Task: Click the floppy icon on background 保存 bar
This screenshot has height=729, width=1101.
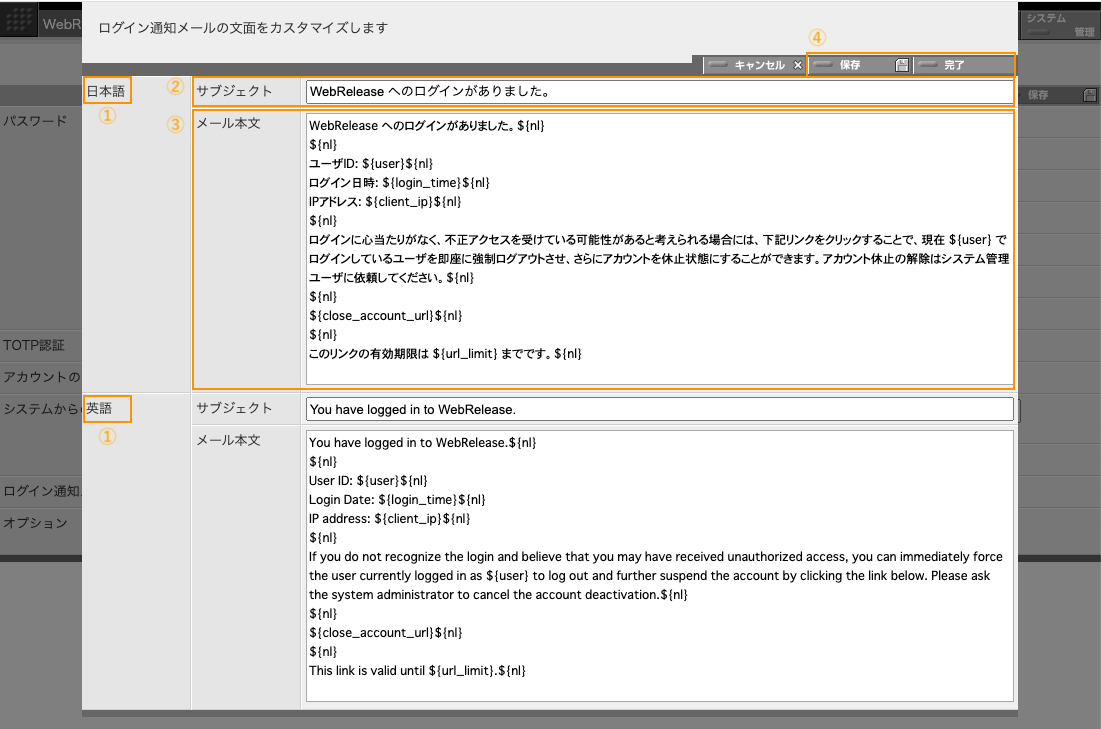Action: tap(1089, 95)
